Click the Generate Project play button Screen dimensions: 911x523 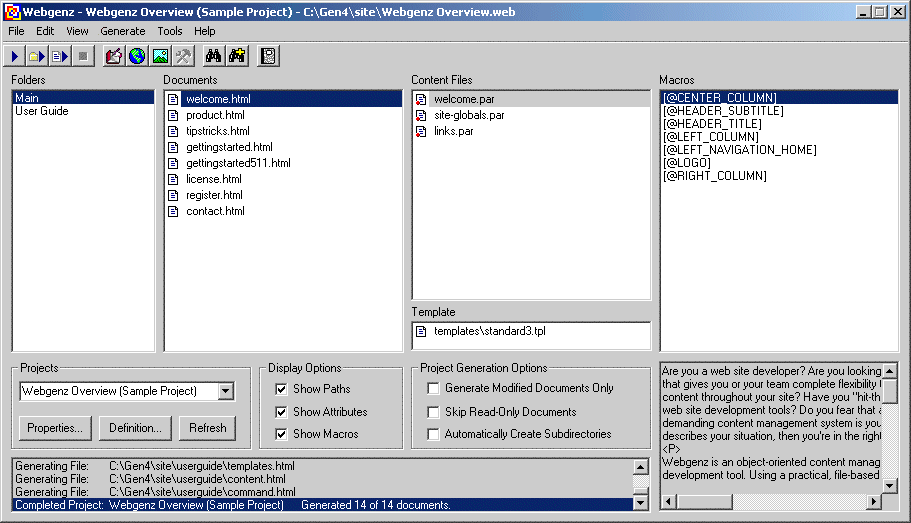point(15,56)
